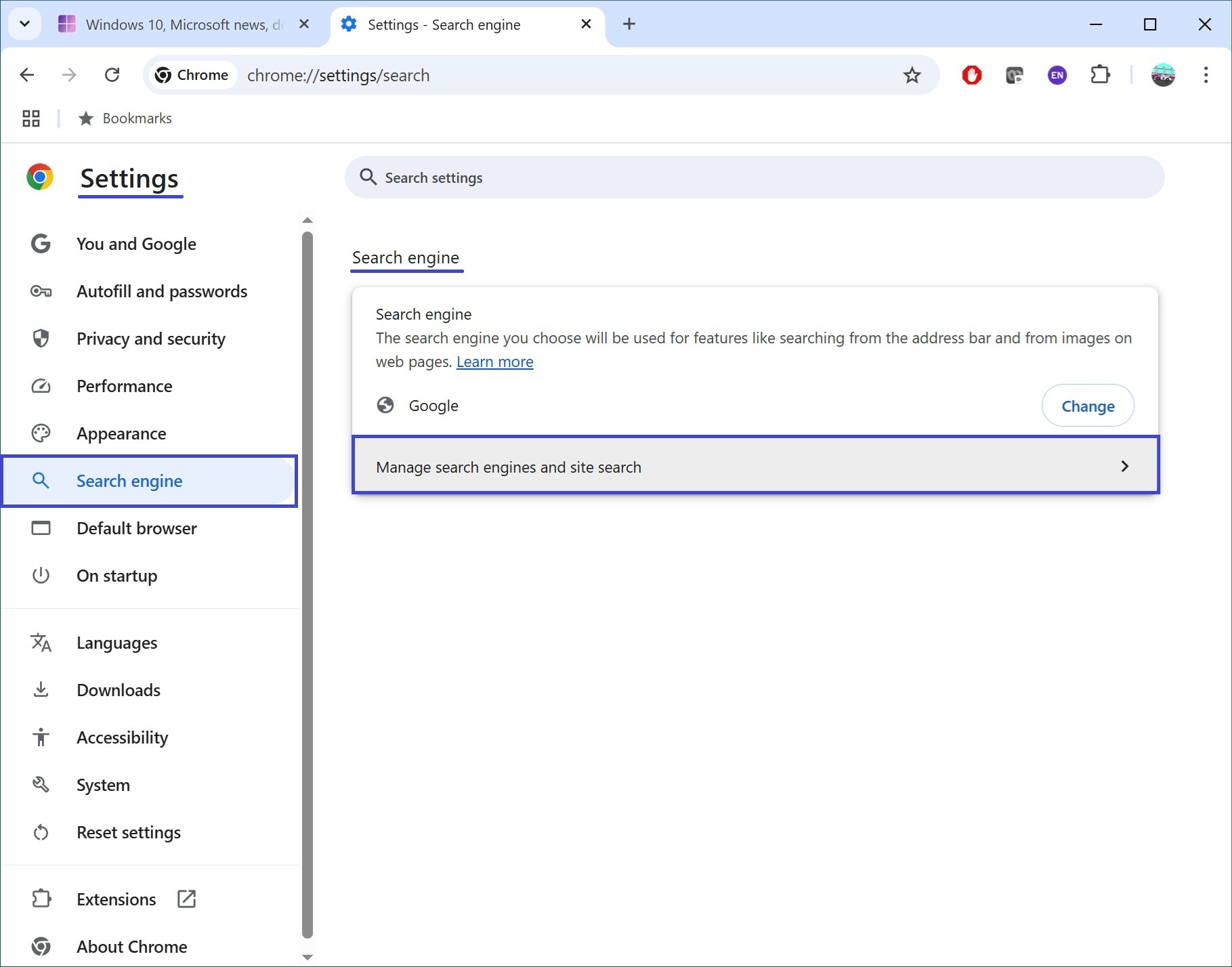Go to Privacy and security

(149, 339)
